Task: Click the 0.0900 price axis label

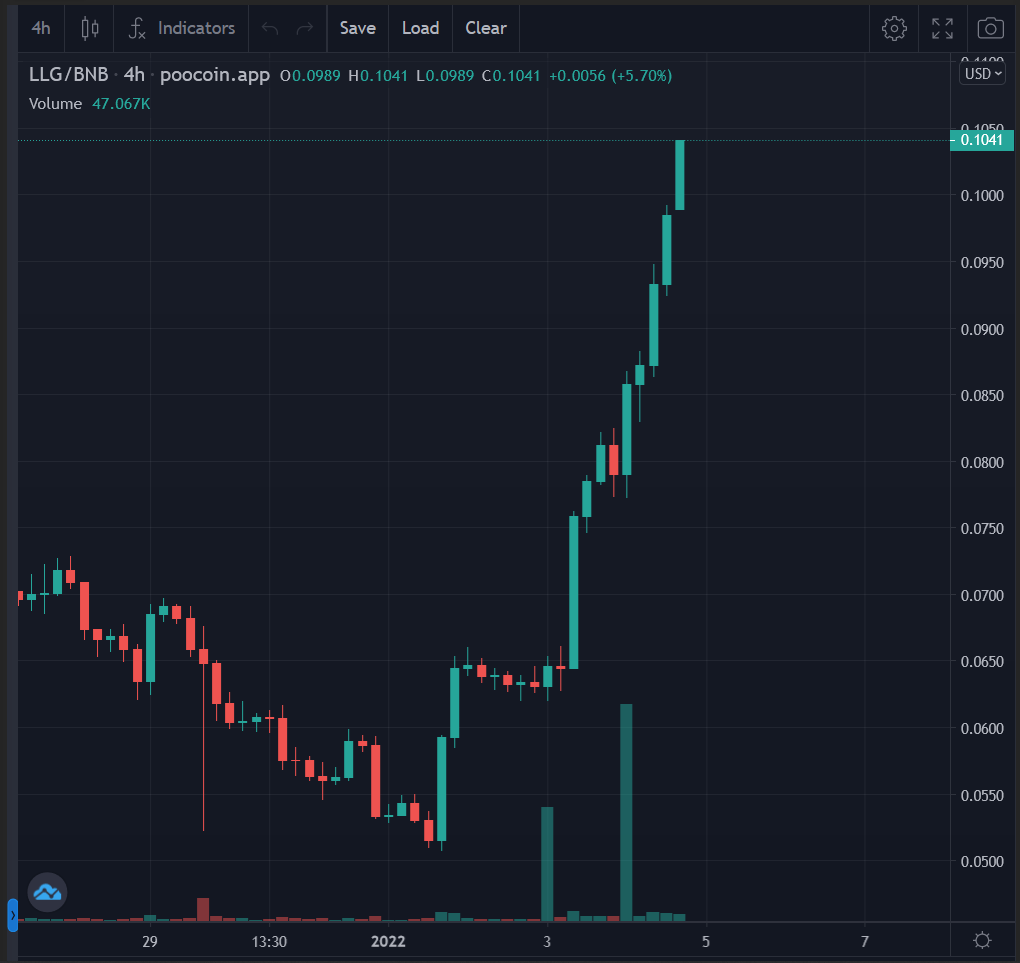Action: point(982,329)
